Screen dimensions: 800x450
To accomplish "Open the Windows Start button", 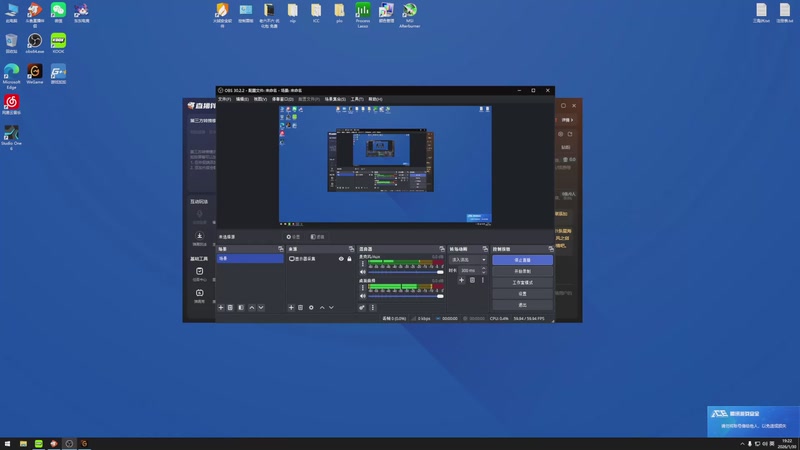I will coord(7,444).
